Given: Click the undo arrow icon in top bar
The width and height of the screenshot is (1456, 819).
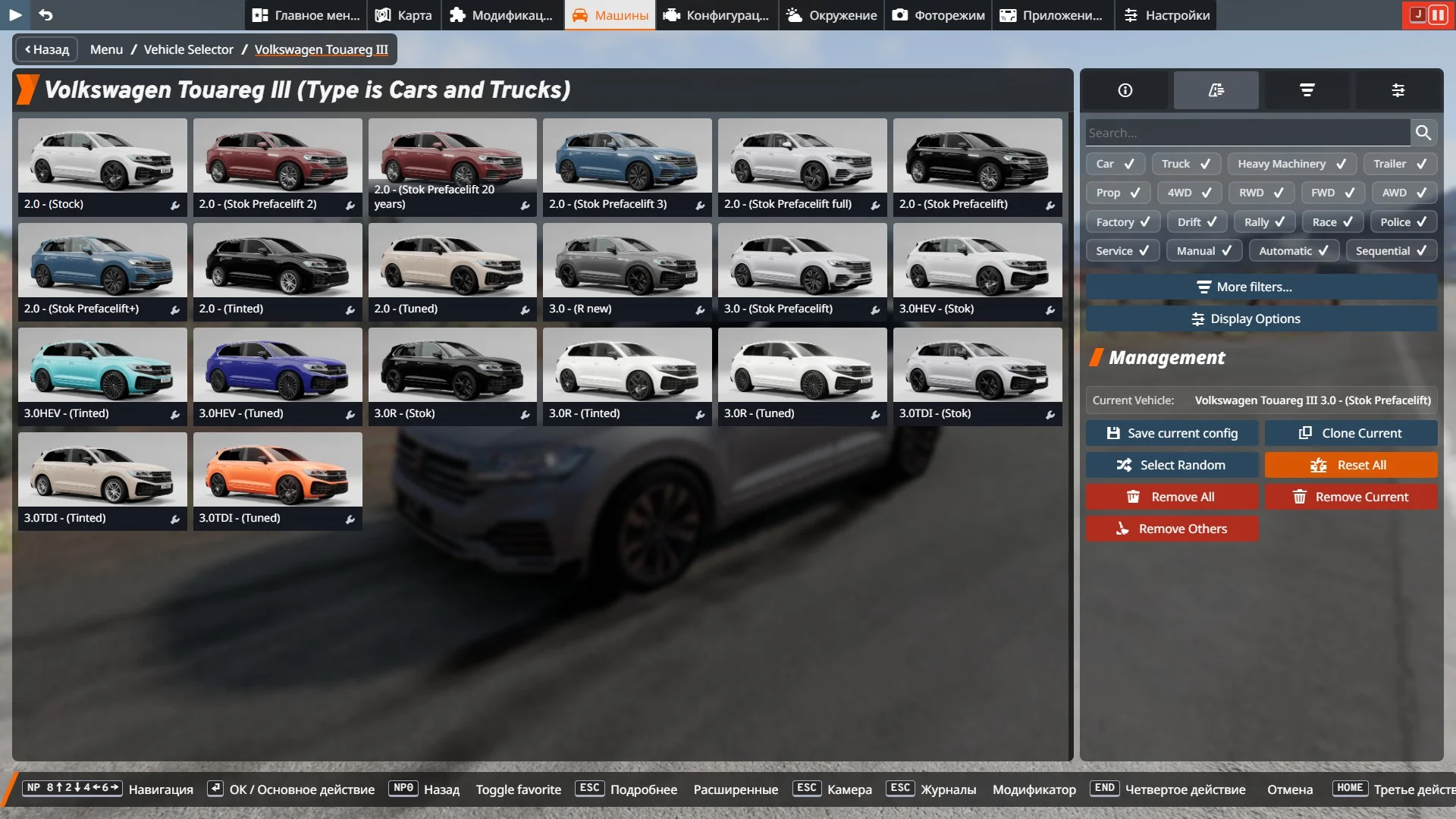Looking at the screenshot, I should point(46,14).
